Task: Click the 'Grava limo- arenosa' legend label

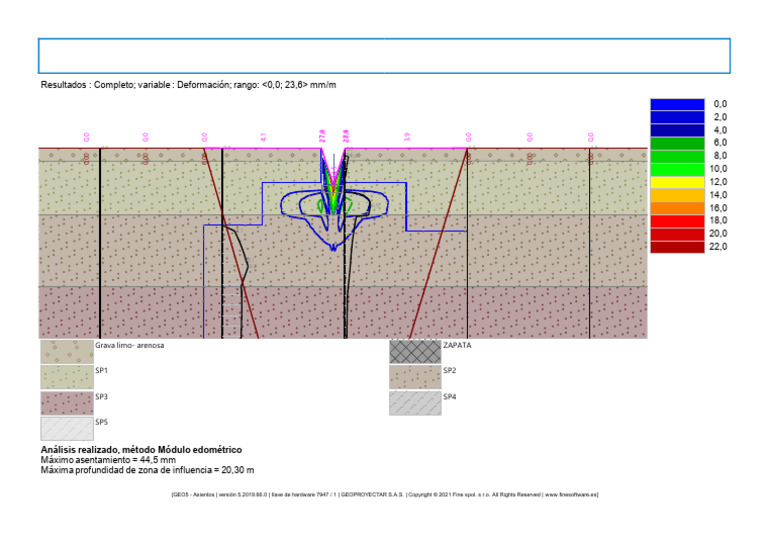Action: [129, 345]
